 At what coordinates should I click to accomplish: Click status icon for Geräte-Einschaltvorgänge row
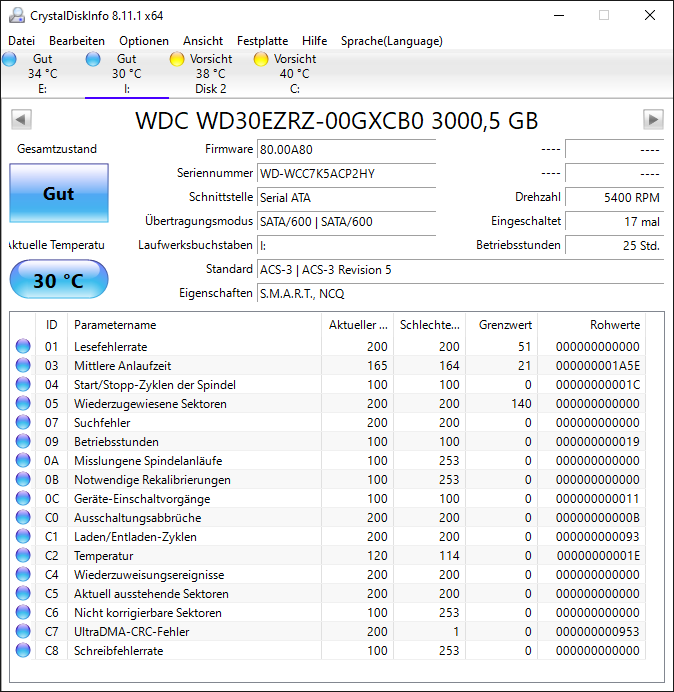[23, 498]
